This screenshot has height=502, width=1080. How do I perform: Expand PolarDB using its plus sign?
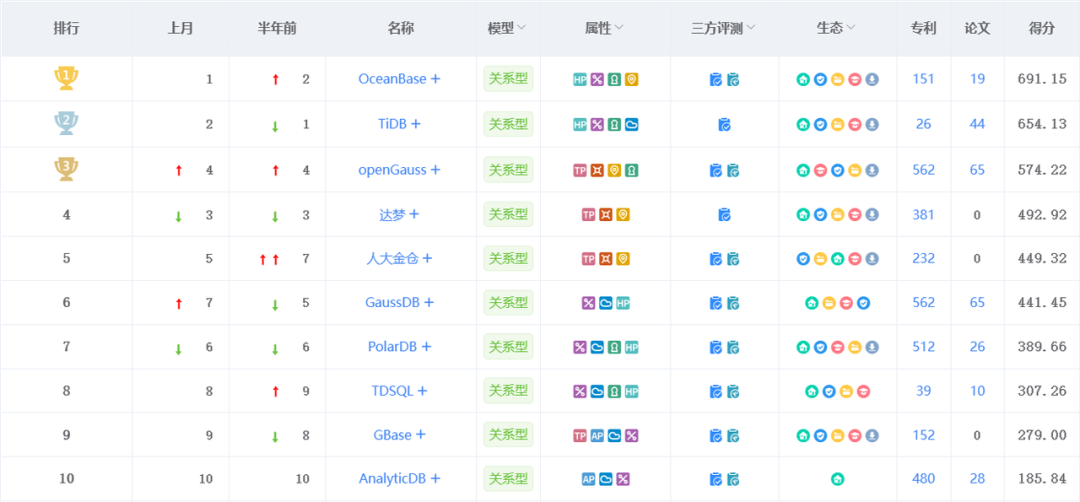click(426, 346)
